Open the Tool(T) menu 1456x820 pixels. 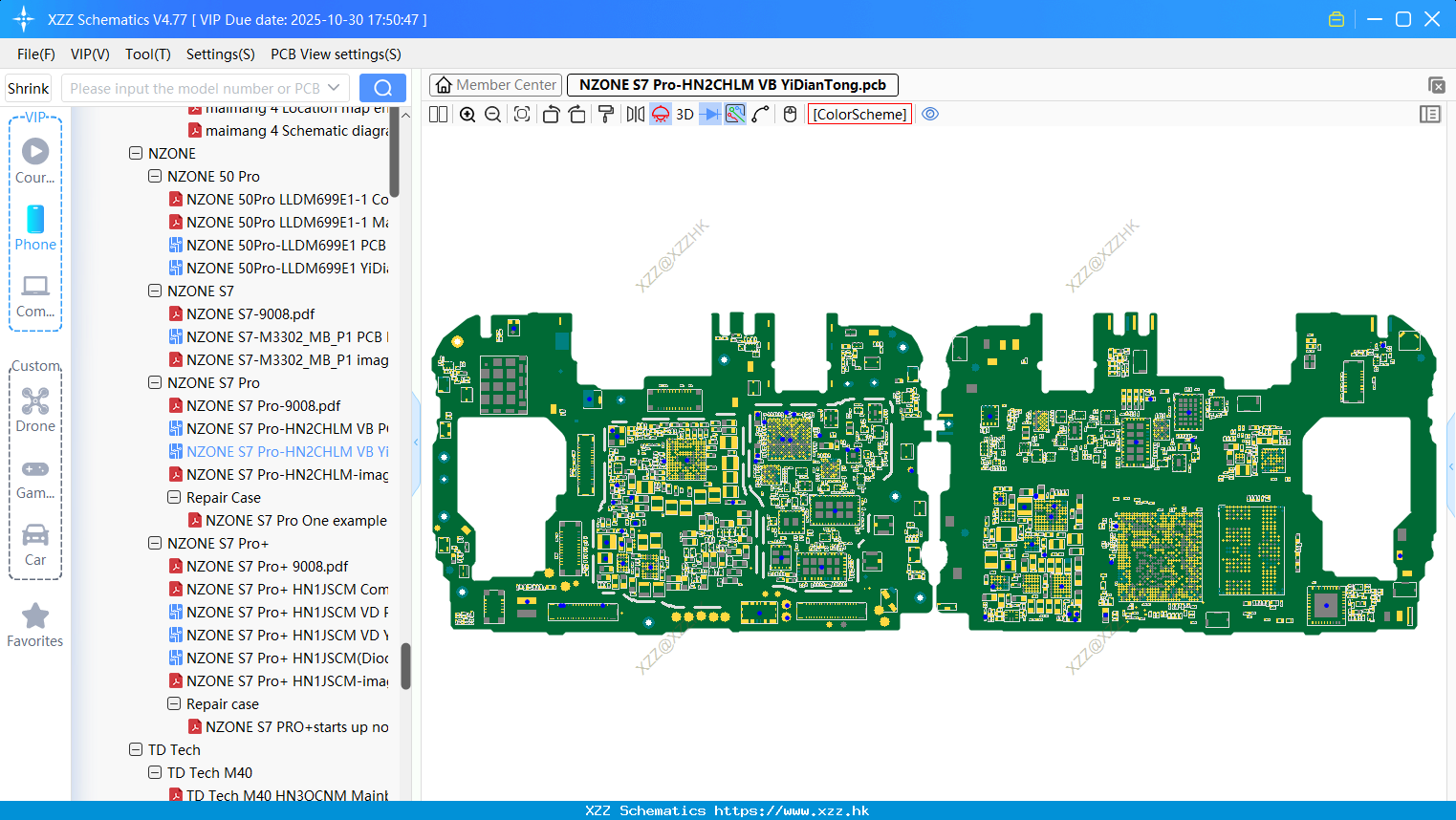pyautogui.click(x=148, y=54)
